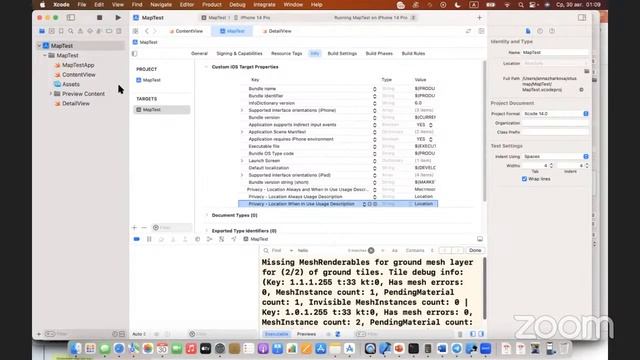
Task: Open the Product menu
Action: tap(211, 5)
